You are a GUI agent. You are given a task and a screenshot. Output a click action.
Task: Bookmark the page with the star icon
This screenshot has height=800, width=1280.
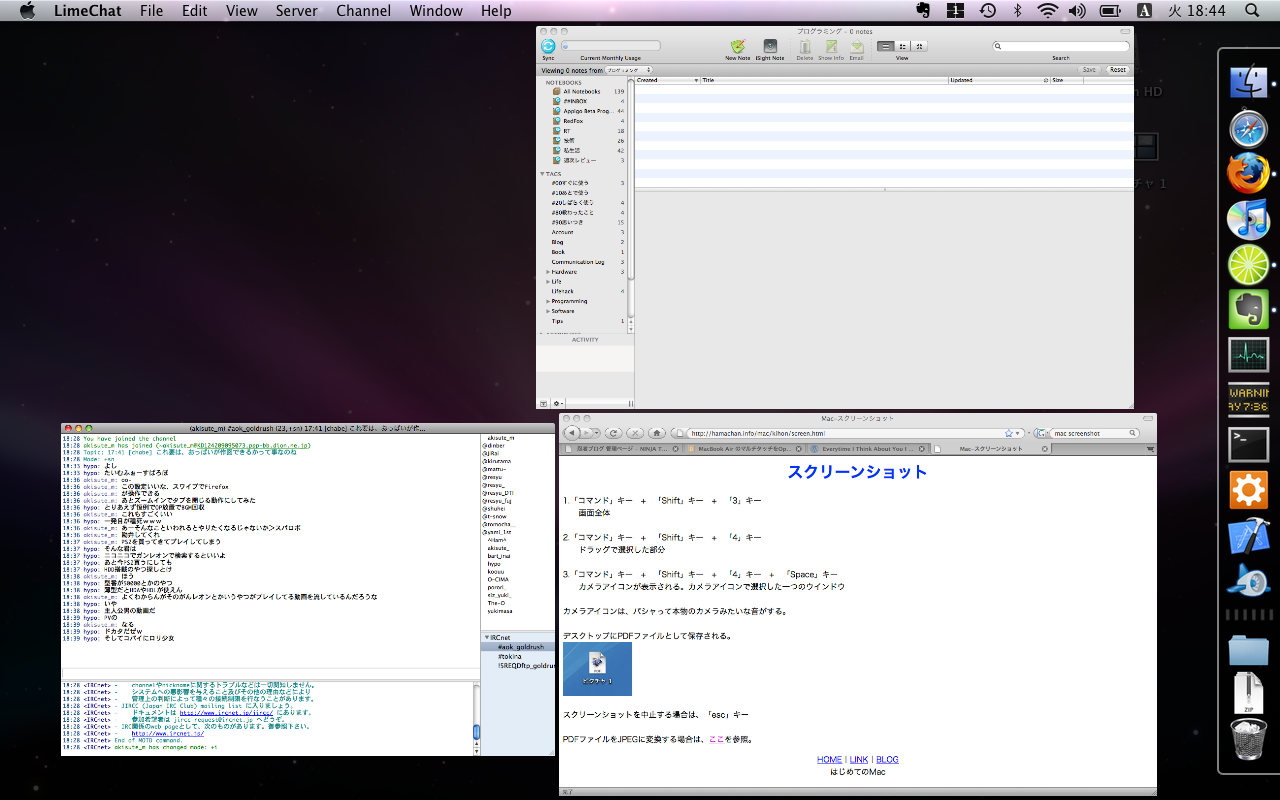(1008, 433)
